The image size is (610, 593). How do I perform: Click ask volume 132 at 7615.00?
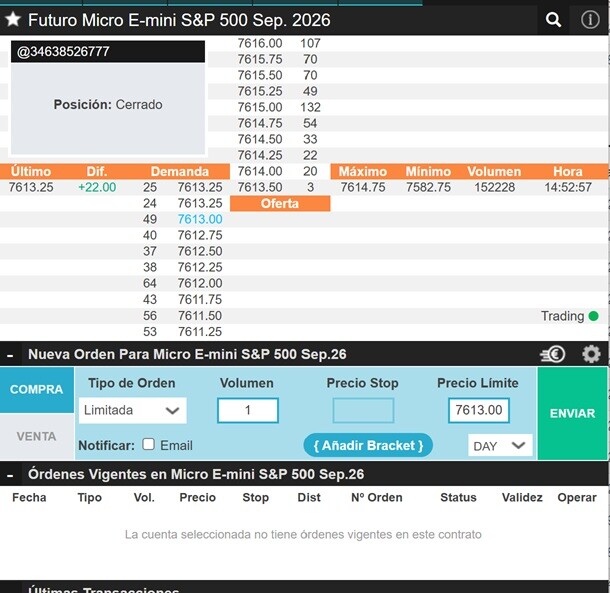[x=310, y=107]
